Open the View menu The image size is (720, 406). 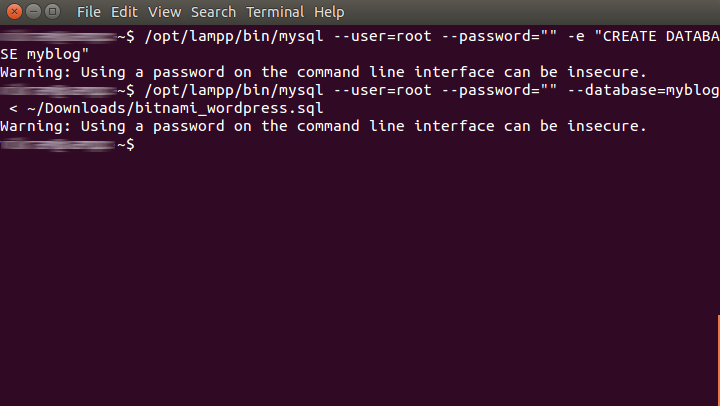[x=163, y=12]
